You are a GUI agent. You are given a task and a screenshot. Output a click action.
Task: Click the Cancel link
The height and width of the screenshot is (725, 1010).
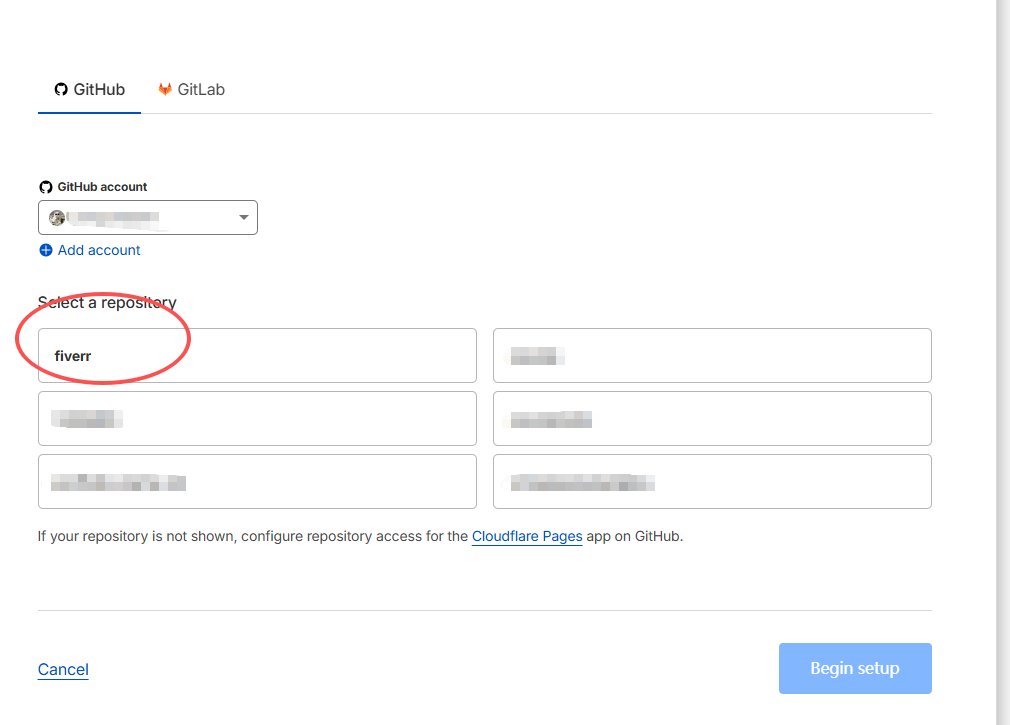63,669
